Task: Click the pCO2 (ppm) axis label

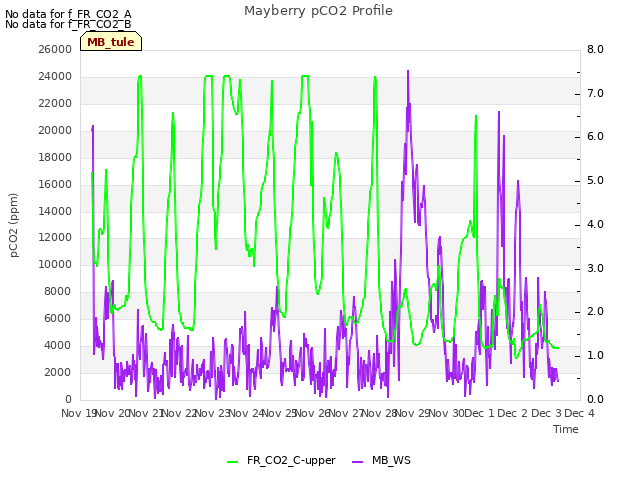Action: point(14,225)
